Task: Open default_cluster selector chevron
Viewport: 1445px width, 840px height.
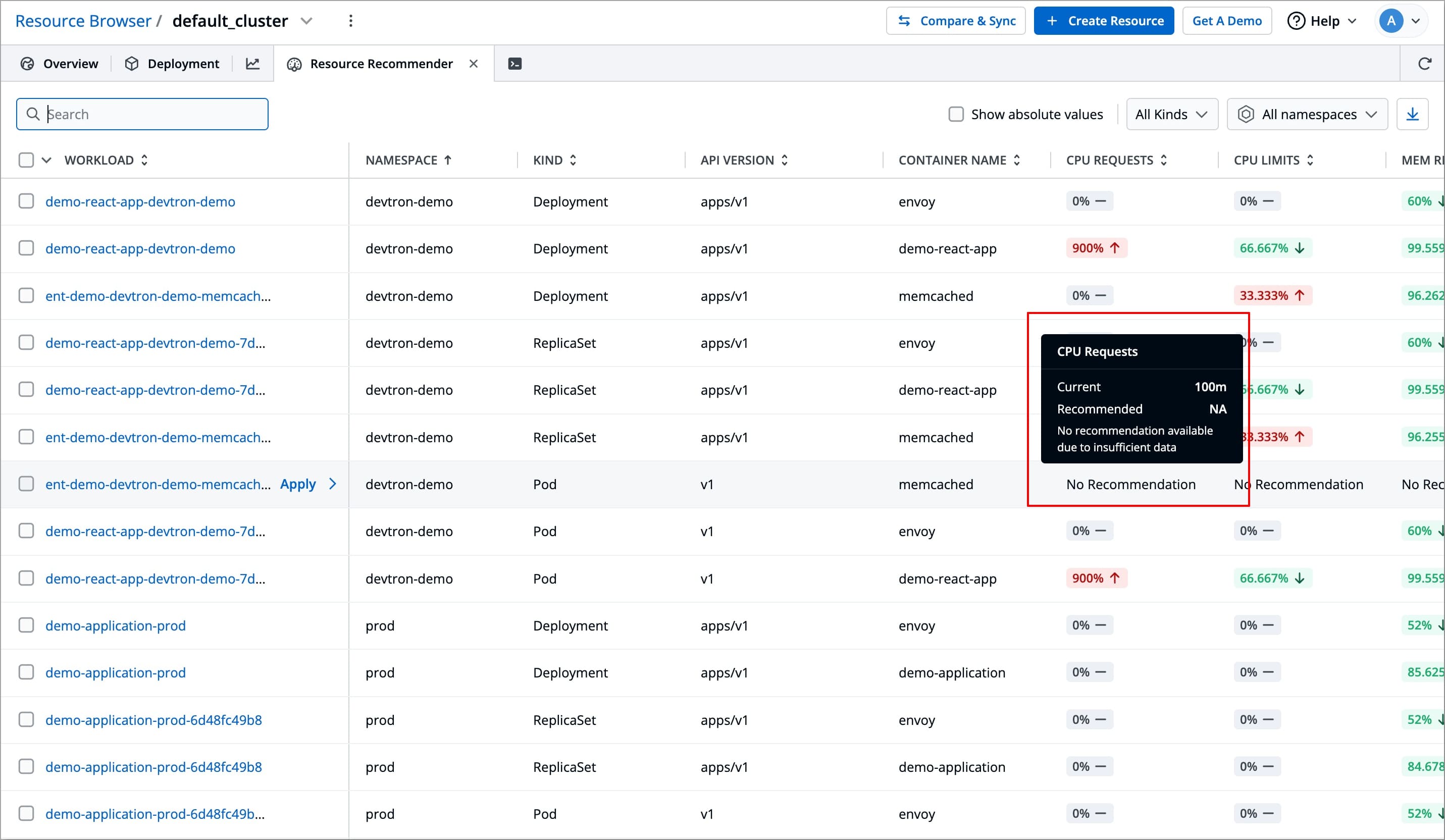Action: [307, 21]
